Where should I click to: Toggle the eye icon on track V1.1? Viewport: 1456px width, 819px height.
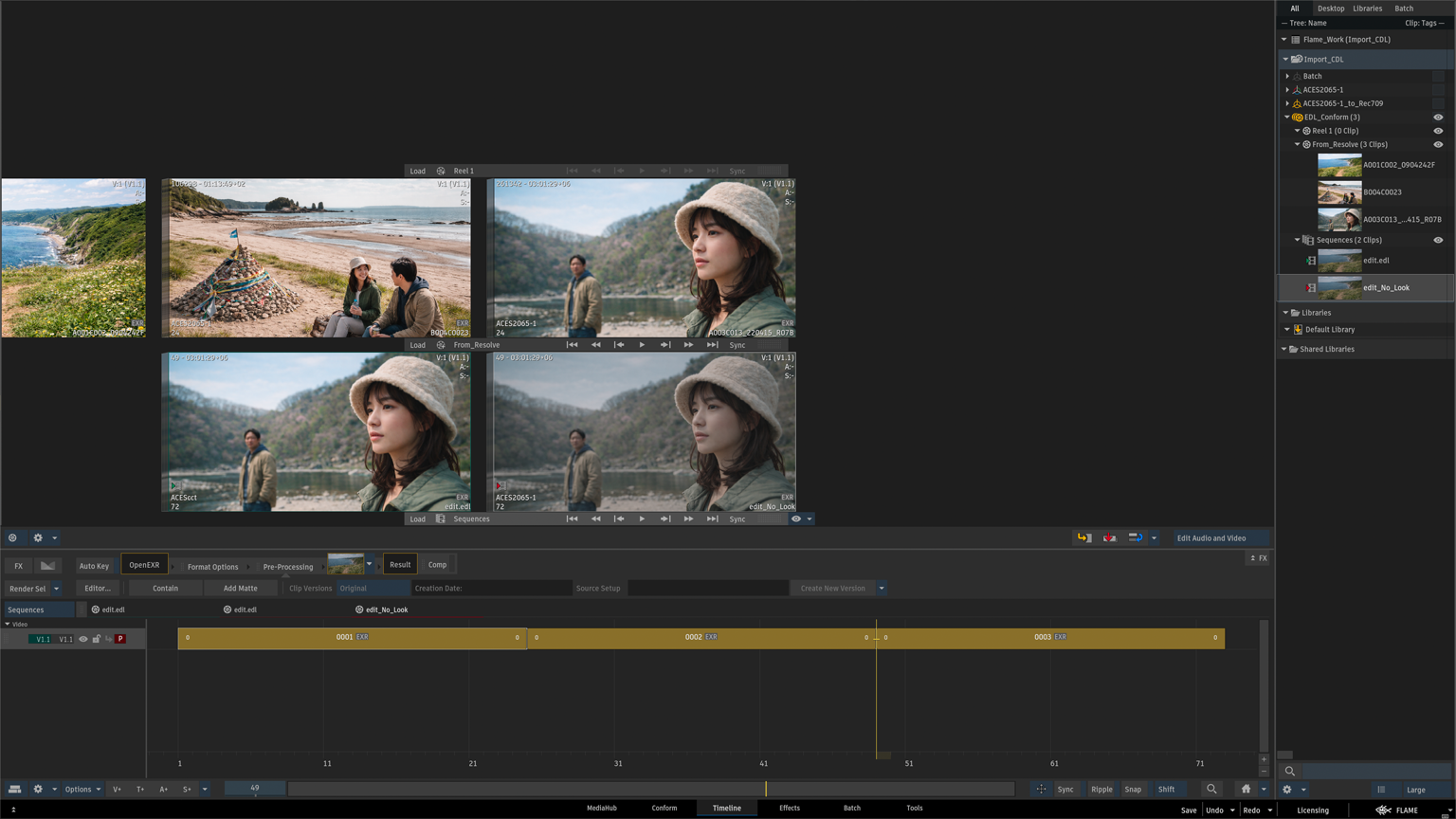click(x=83, y=639)
